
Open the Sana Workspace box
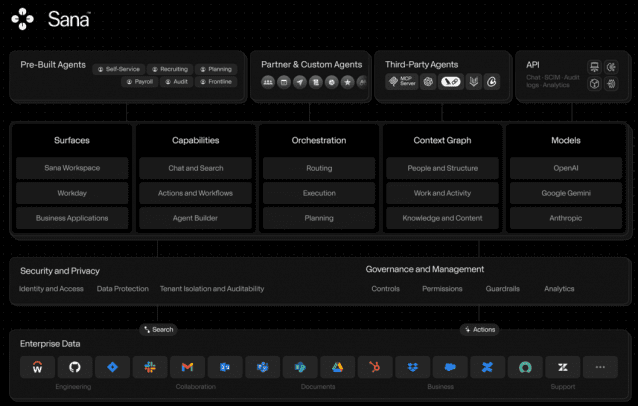(x=72, y=168)
